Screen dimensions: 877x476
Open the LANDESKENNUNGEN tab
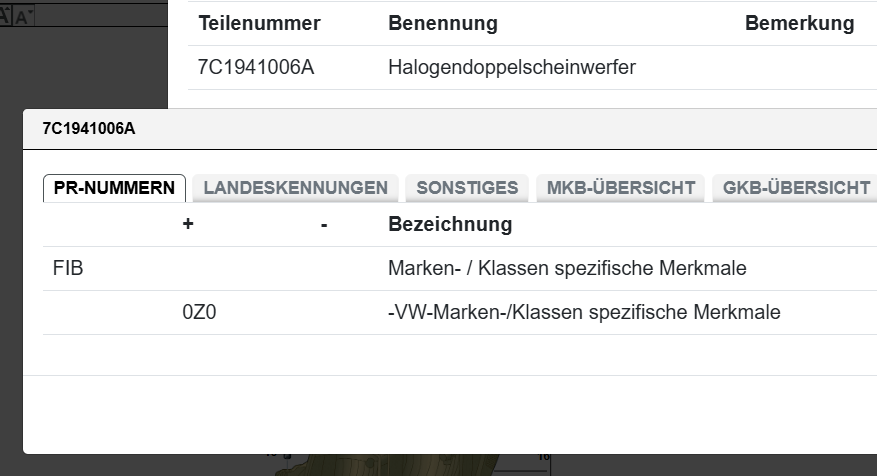[295, 187]
